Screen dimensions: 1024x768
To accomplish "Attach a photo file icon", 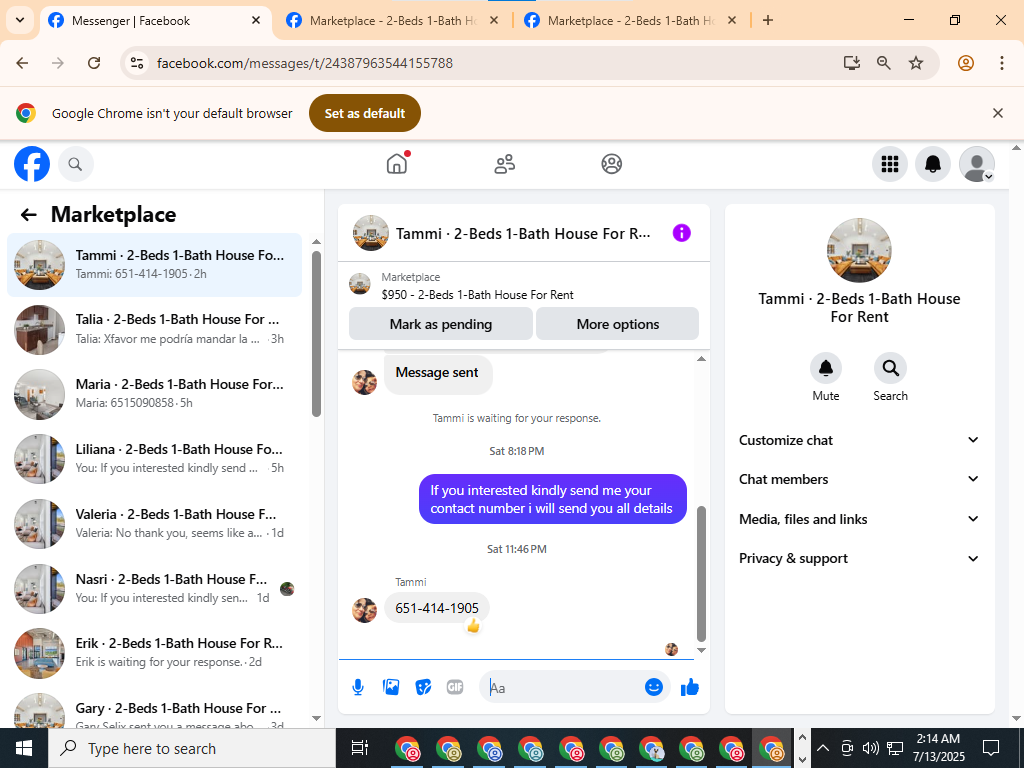I will pyautogui.click(x=391, y=687).
